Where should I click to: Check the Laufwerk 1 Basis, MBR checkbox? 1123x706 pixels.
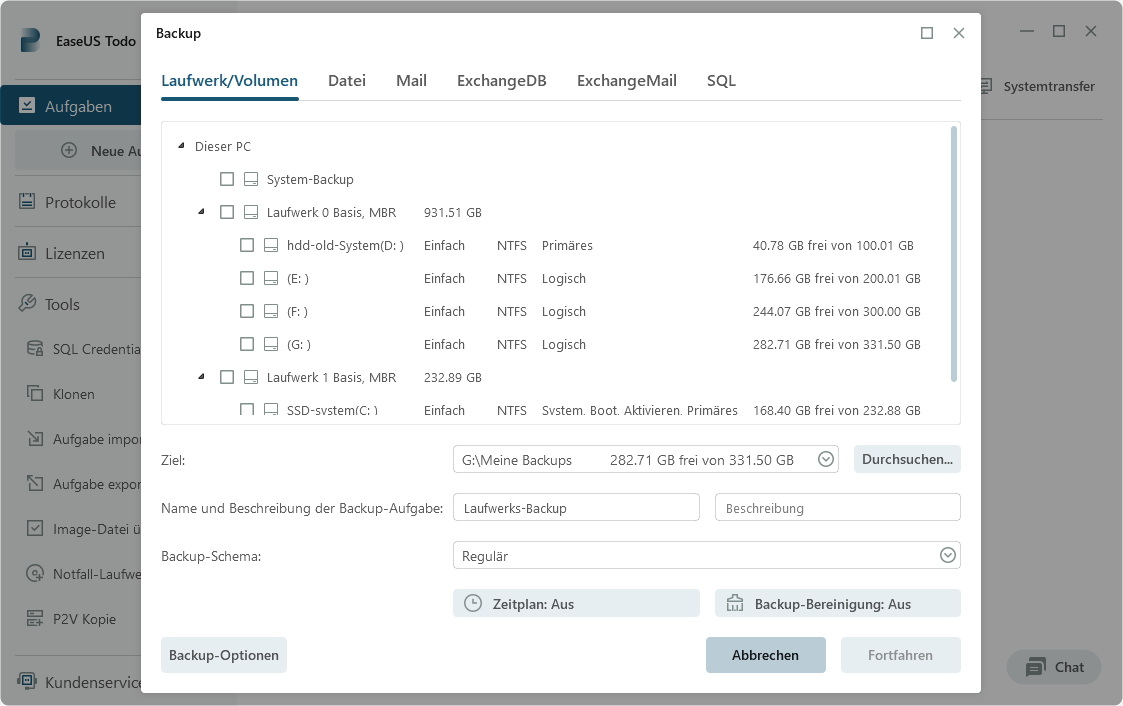click(x=227, y=377)
